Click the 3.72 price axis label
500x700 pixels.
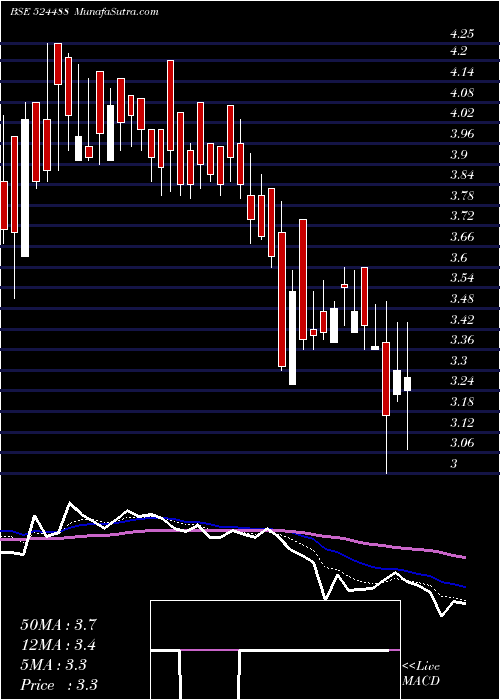[462, 216]
